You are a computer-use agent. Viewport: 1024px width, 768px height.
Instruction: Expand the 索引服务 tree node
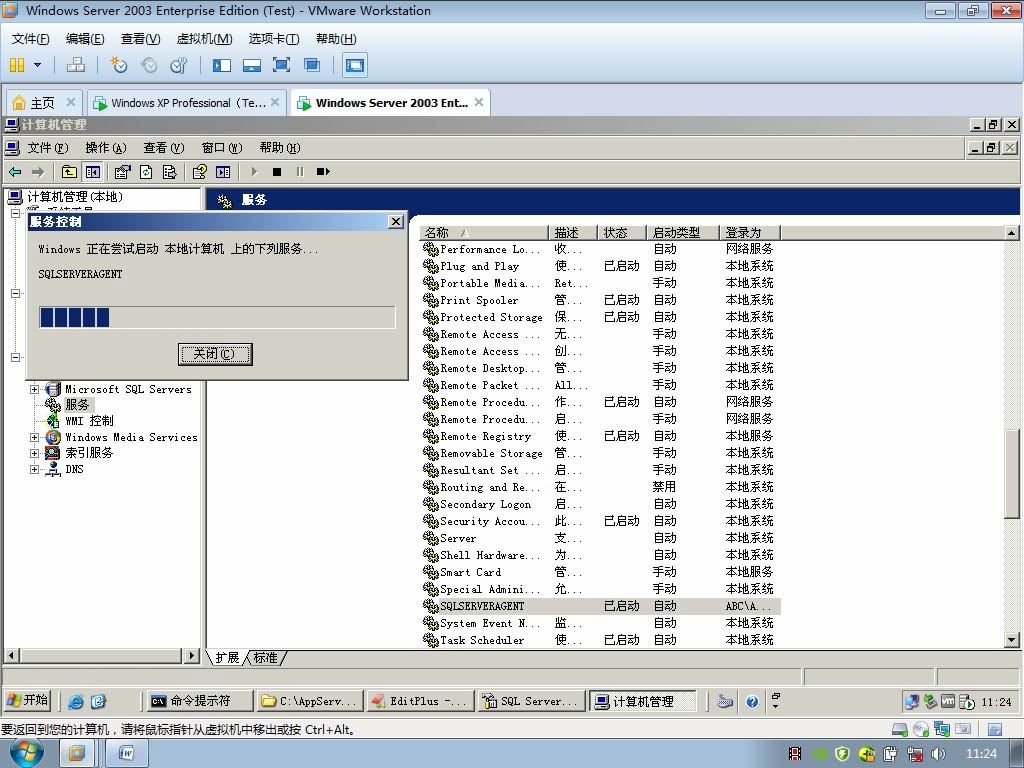coord(35,453)
